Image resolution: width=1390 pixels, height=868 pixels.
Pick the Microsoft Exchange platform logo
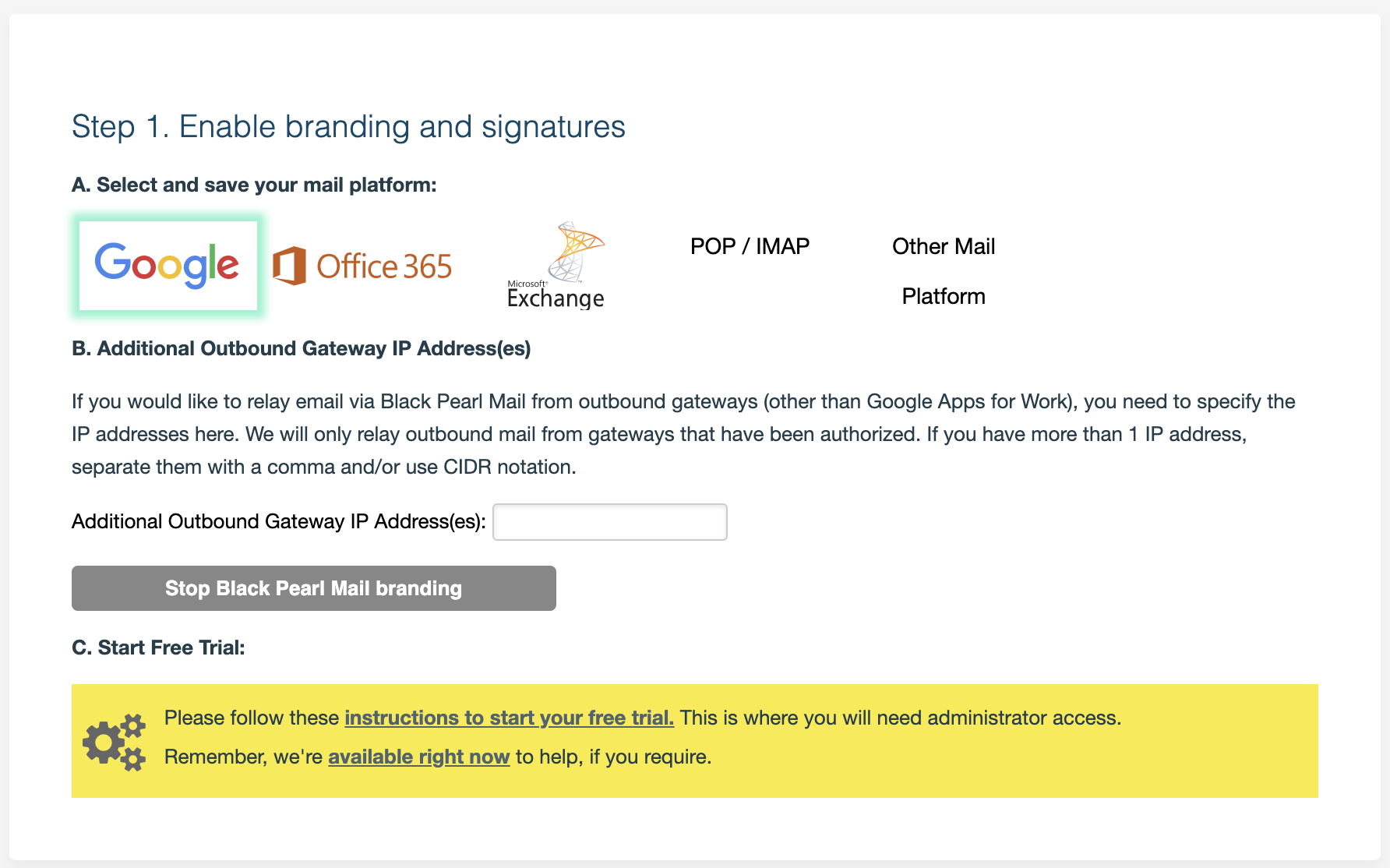556,266
